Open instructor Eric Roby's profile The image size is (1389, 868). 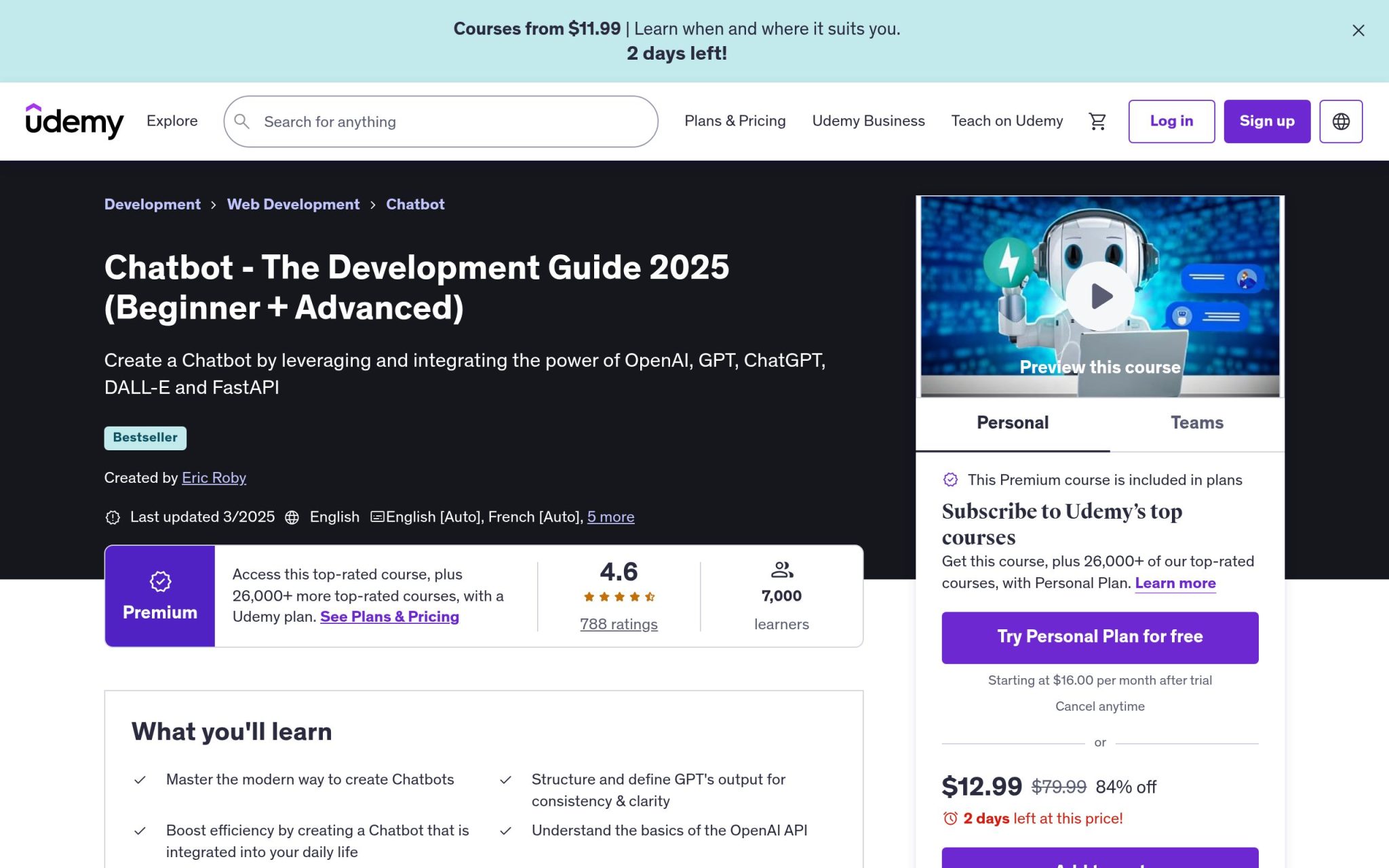[214, 477]
